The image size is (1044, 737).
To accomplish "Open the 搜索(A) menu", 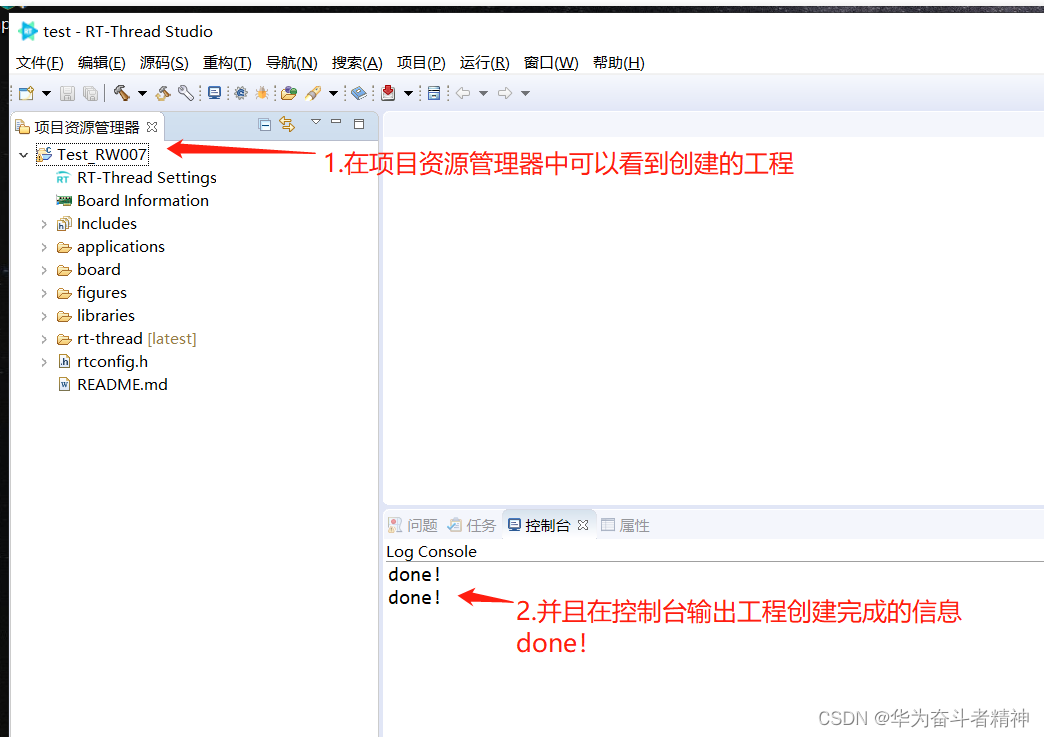I will [357, 63].
